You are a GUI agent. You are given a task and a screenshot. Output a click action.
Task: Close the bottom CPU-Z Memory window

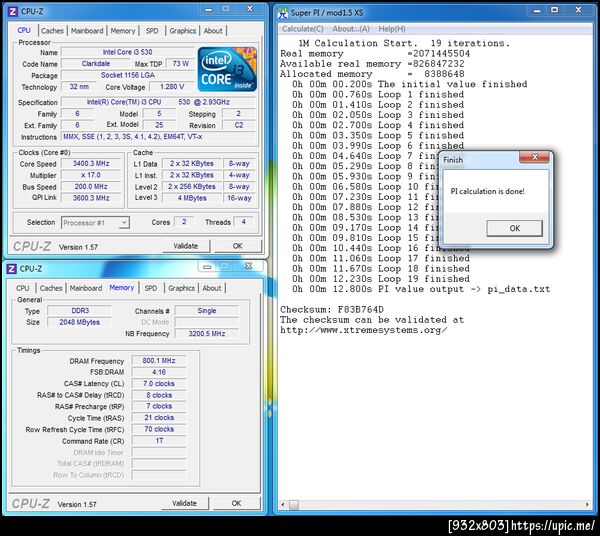coord(248,266)
